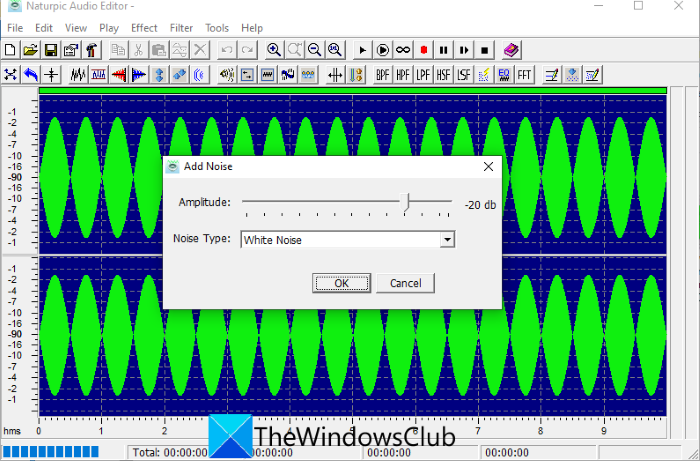The height and width of the screenshot is (461, 700).
Task: Apply the BPF band pass filter
Action: [x=383, y=75]
